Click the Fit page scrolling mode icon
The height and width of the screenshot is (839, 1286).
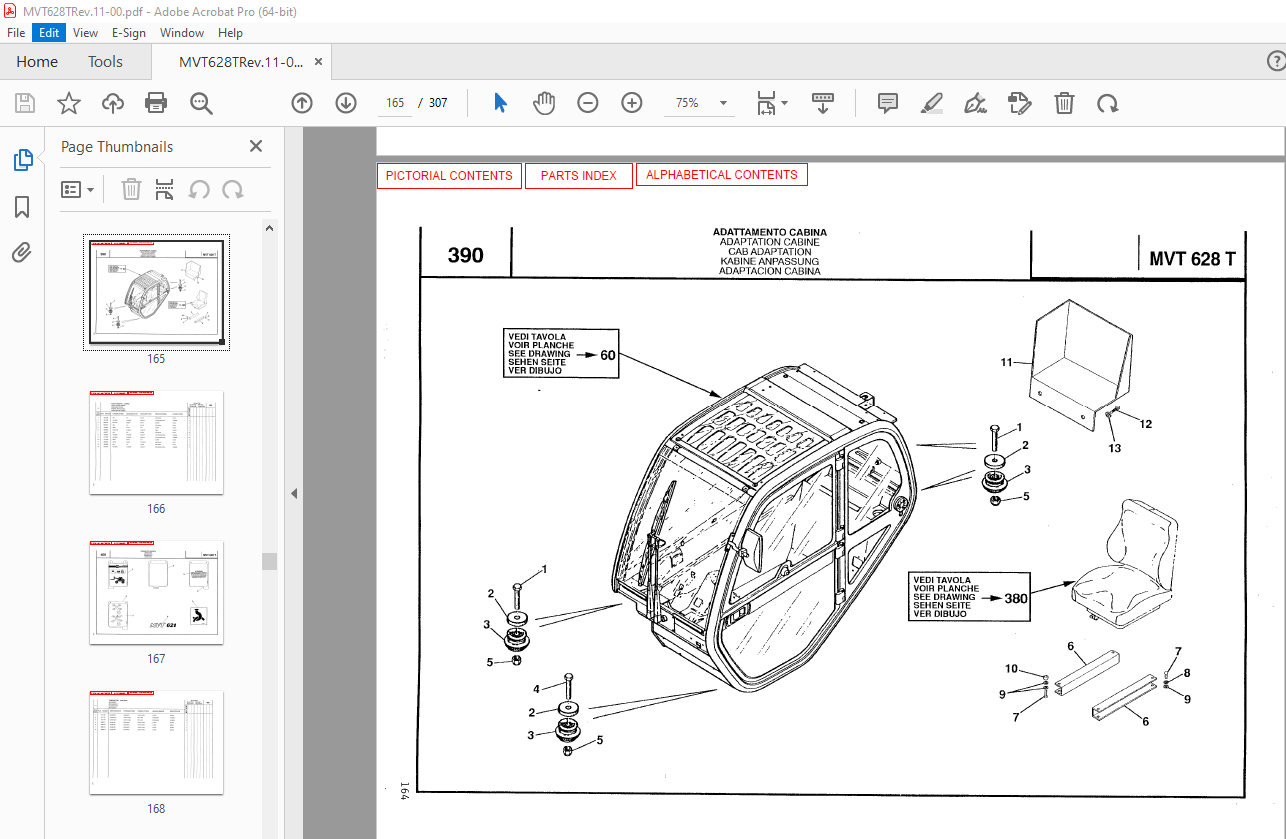coord(766,103)
